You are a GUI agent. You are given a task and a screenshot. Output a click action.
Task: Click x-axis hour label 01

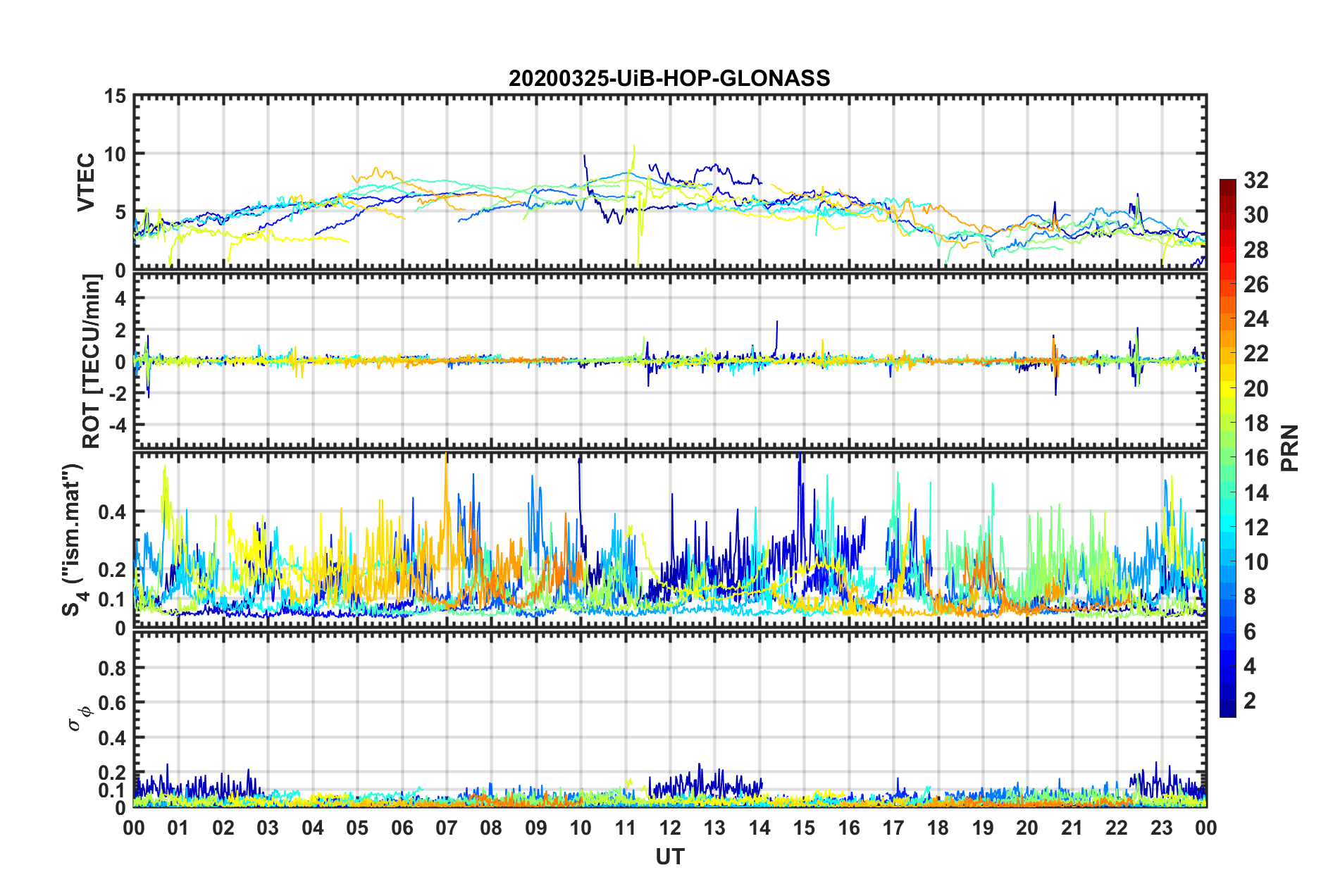(178, 828)
